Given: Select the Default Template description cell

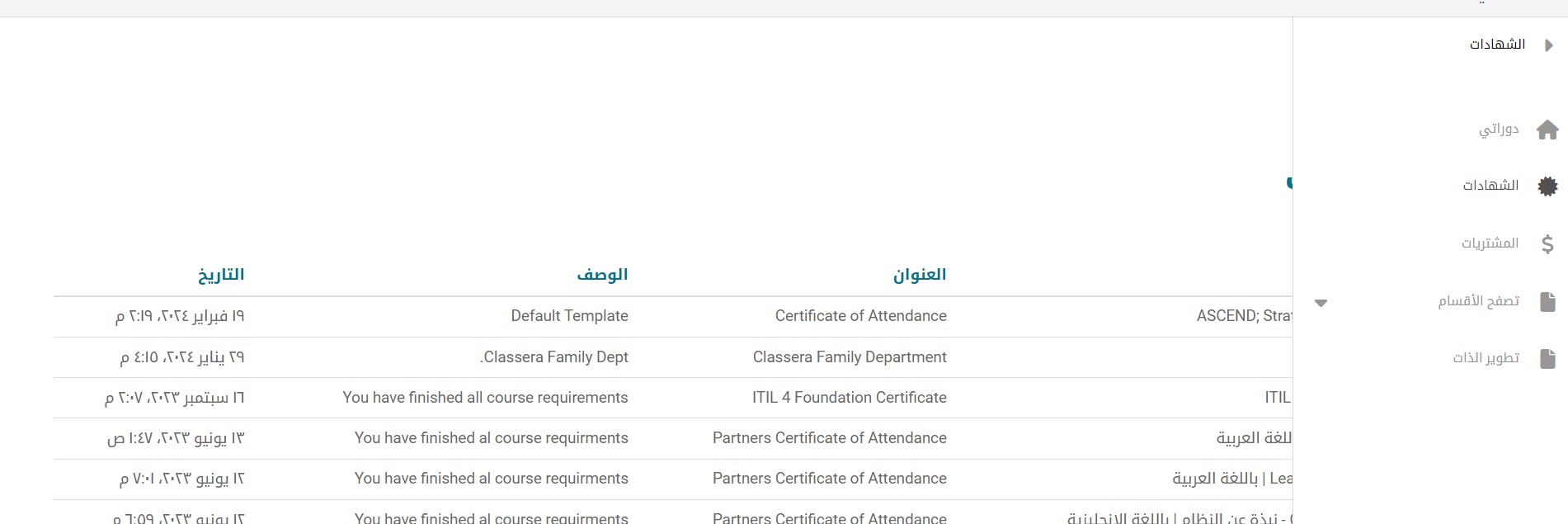Looking at the screenshot, I should 569,316.
